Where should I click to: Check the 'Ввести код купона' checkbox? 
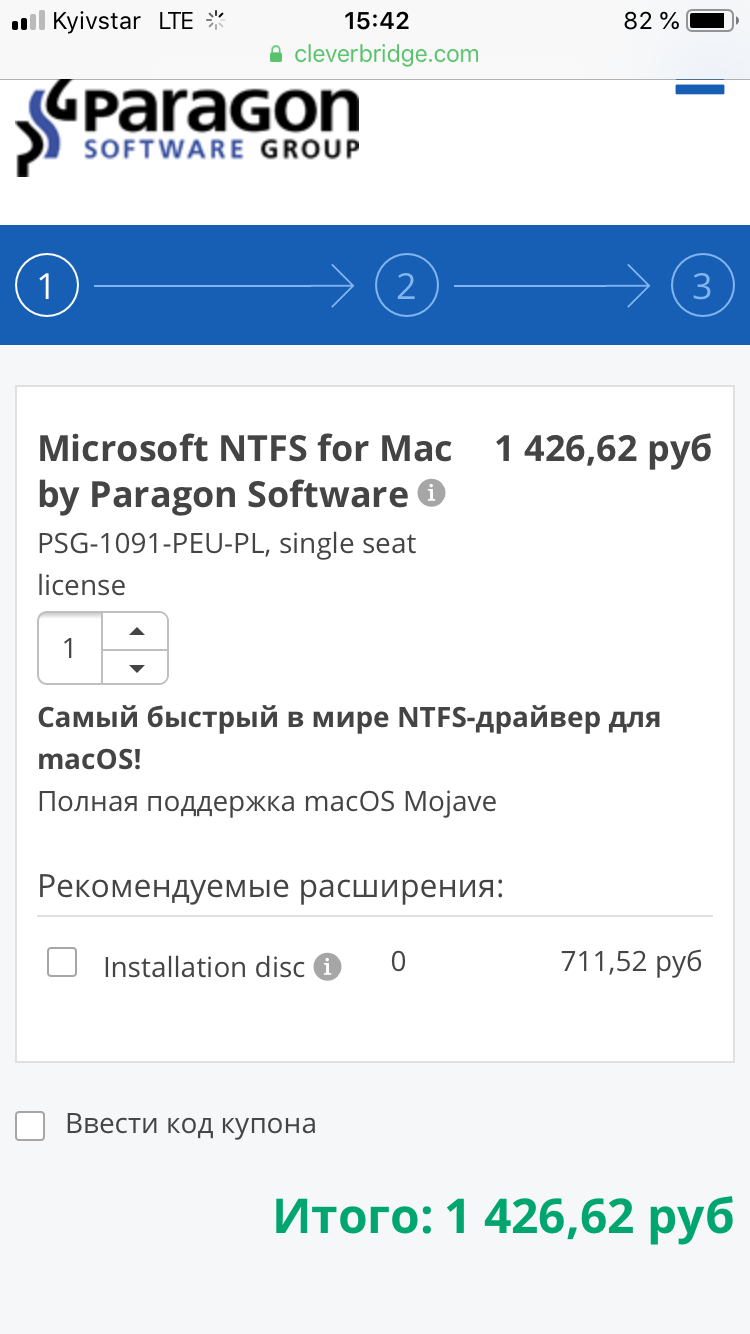click(31, 1125)
